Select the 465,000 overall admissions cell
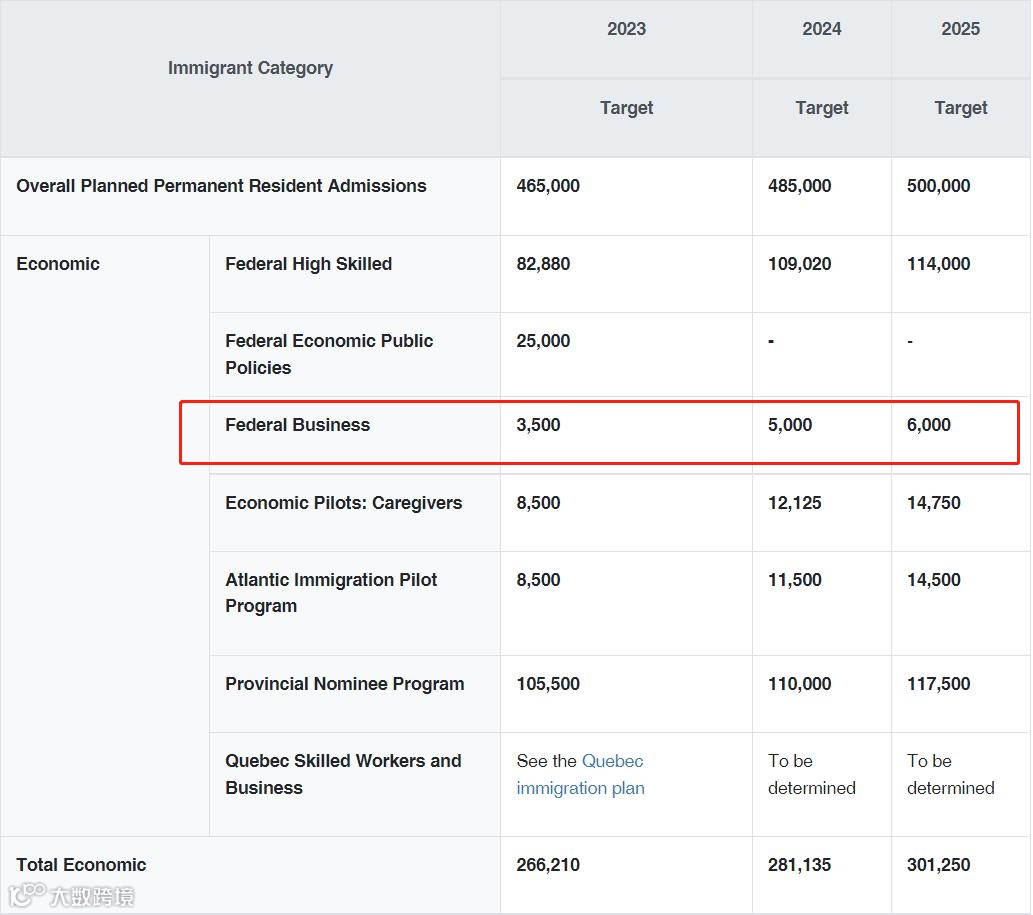Screen dimensions: 1033x915 pos(548,186)
